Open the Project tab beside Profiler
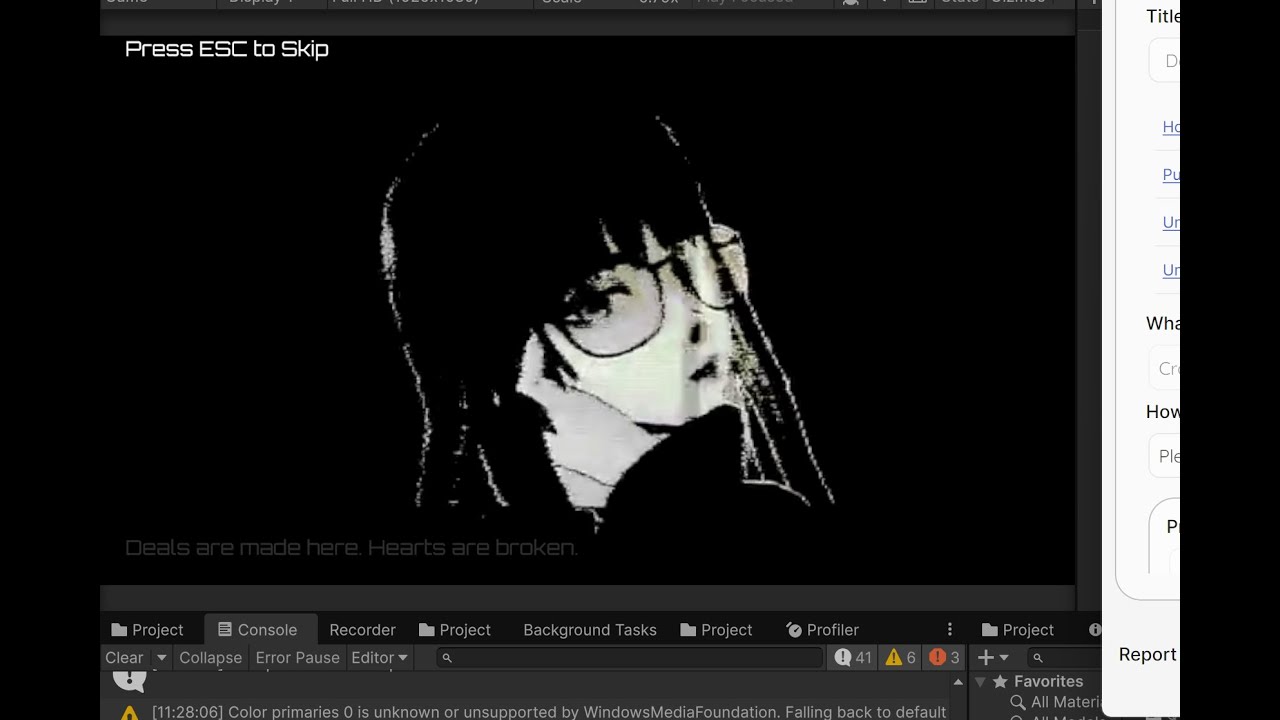Viewport: 1280px width, 720px height. (716, 630)
